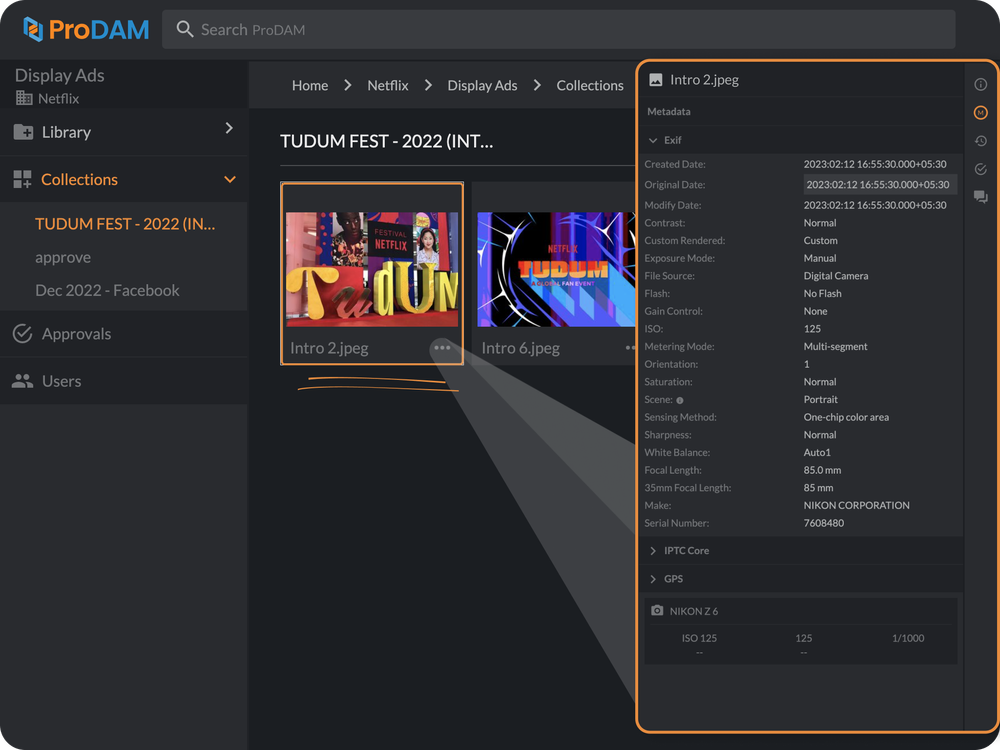This screenshot has height=750, width=1000.
Task: Open the info panel icon
Action: tap(981, 84)
